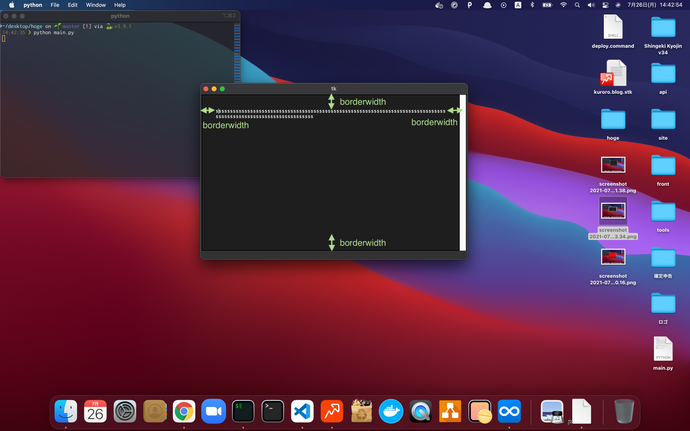Select the front folder on desktop

pos(663,170)
